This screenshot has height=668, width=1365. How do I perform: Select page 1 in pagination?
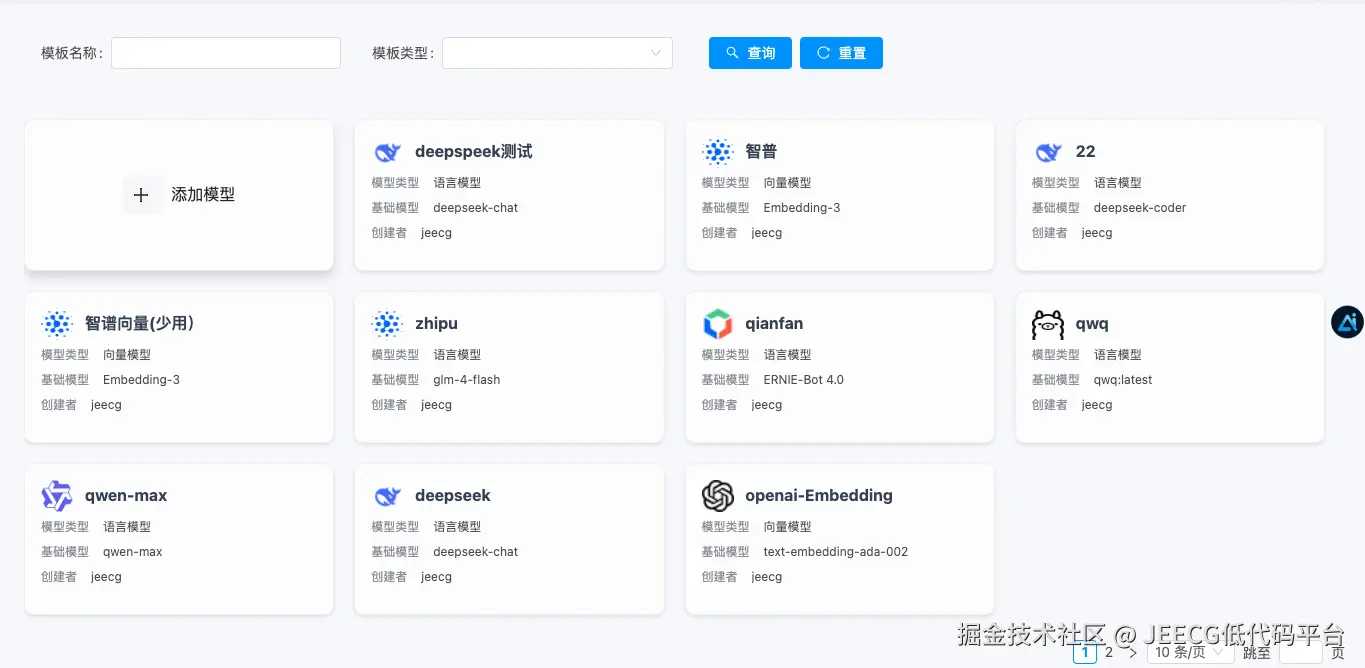click(1084, 652)
